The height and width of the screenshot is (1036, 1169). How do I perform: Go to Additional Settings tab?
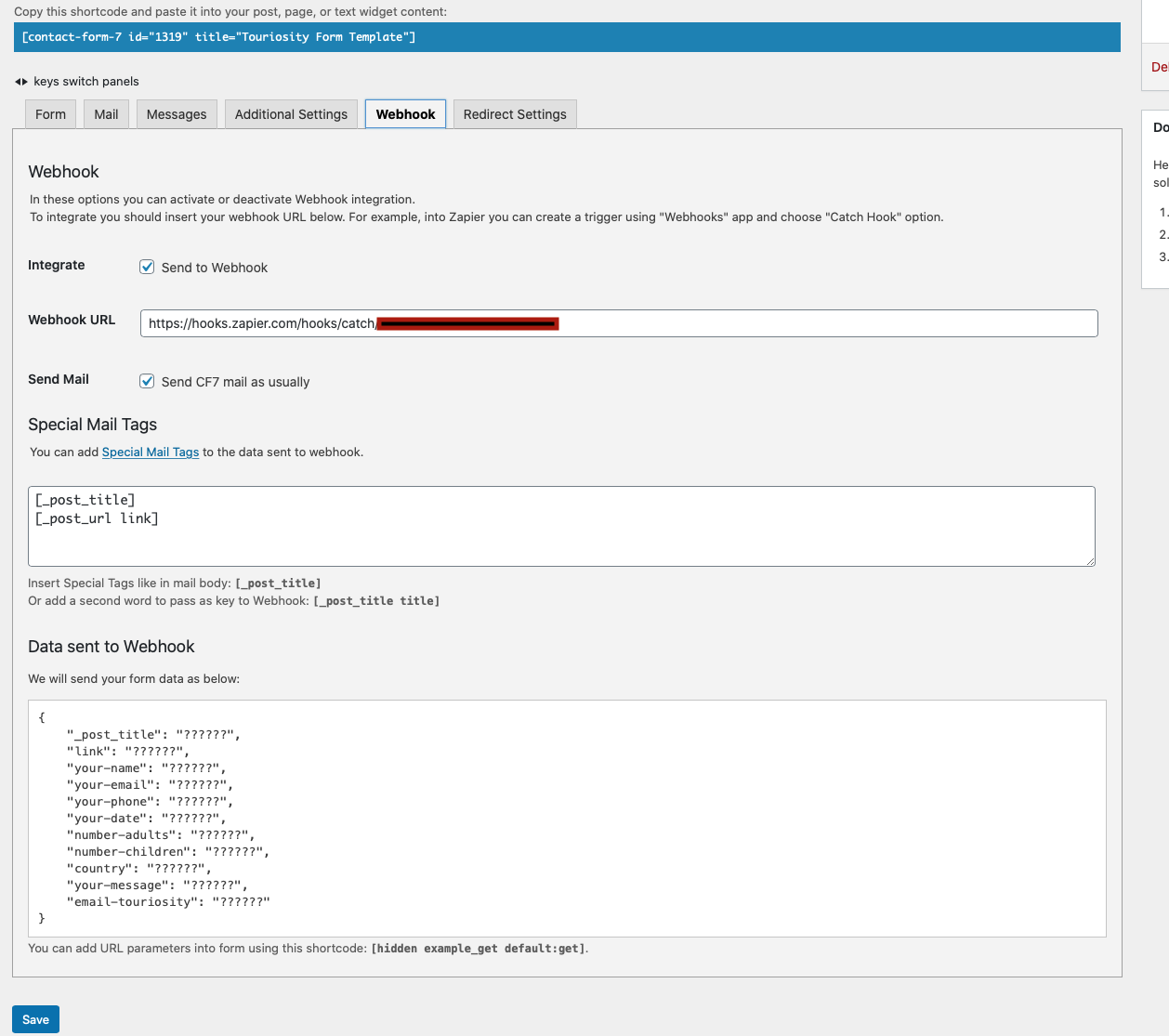[x=291, y=114]
